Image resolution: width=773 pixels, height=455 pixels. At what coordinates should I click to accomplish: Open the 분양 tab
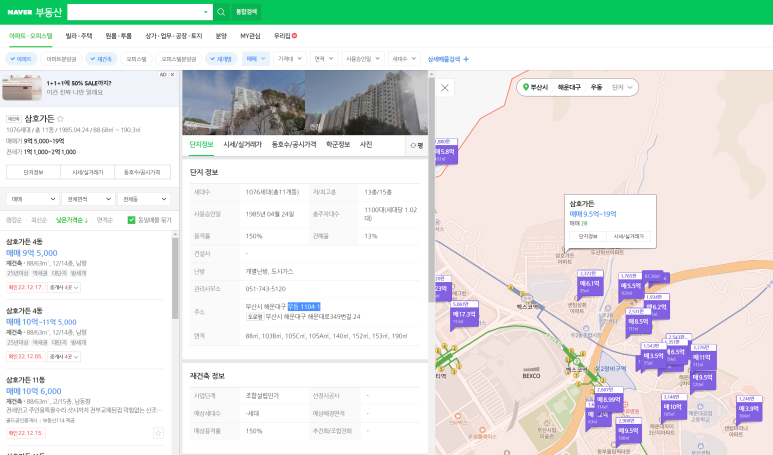(x=221, y=36)
